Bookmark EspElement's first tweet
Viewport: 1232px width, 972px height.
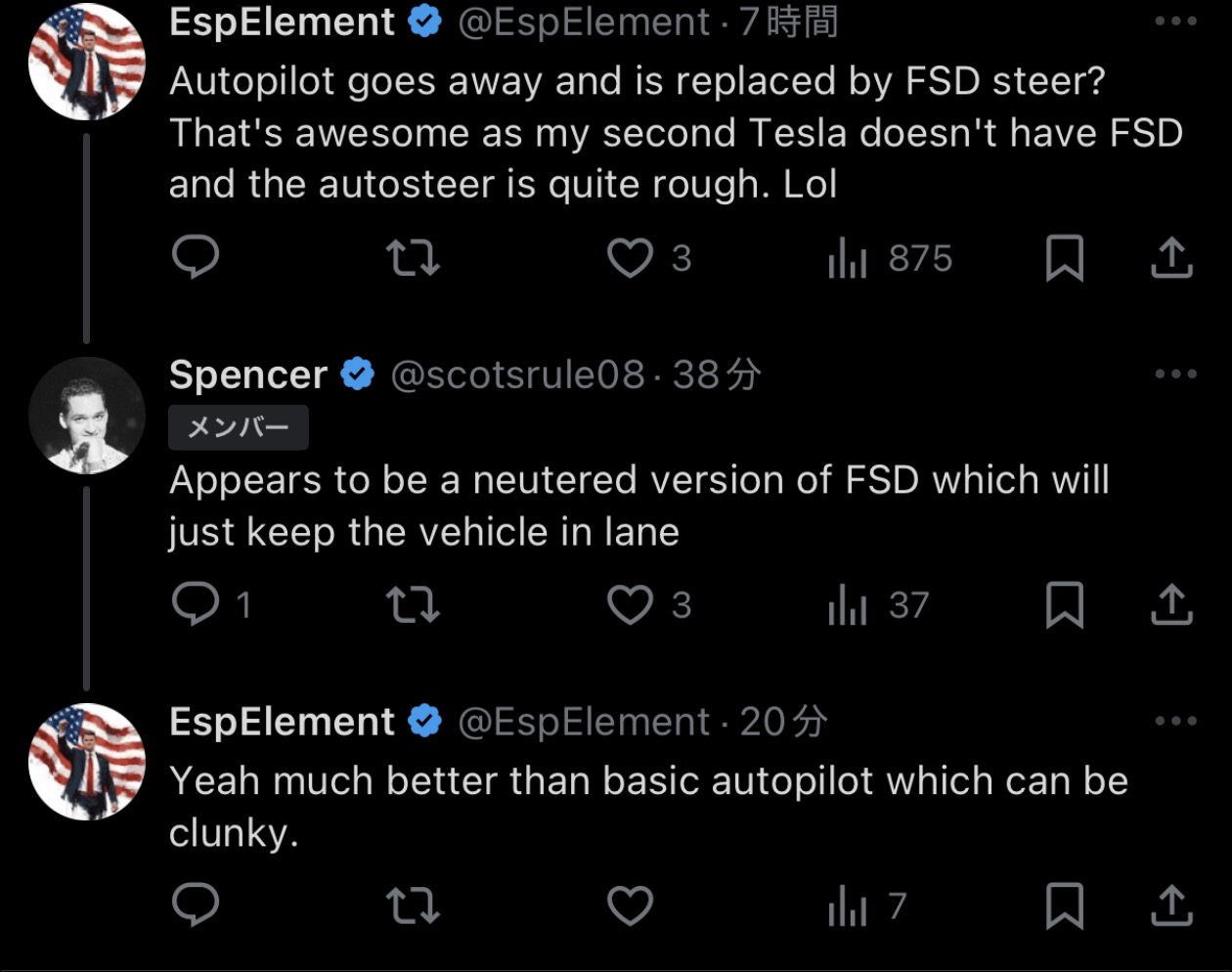(1064, 258)
